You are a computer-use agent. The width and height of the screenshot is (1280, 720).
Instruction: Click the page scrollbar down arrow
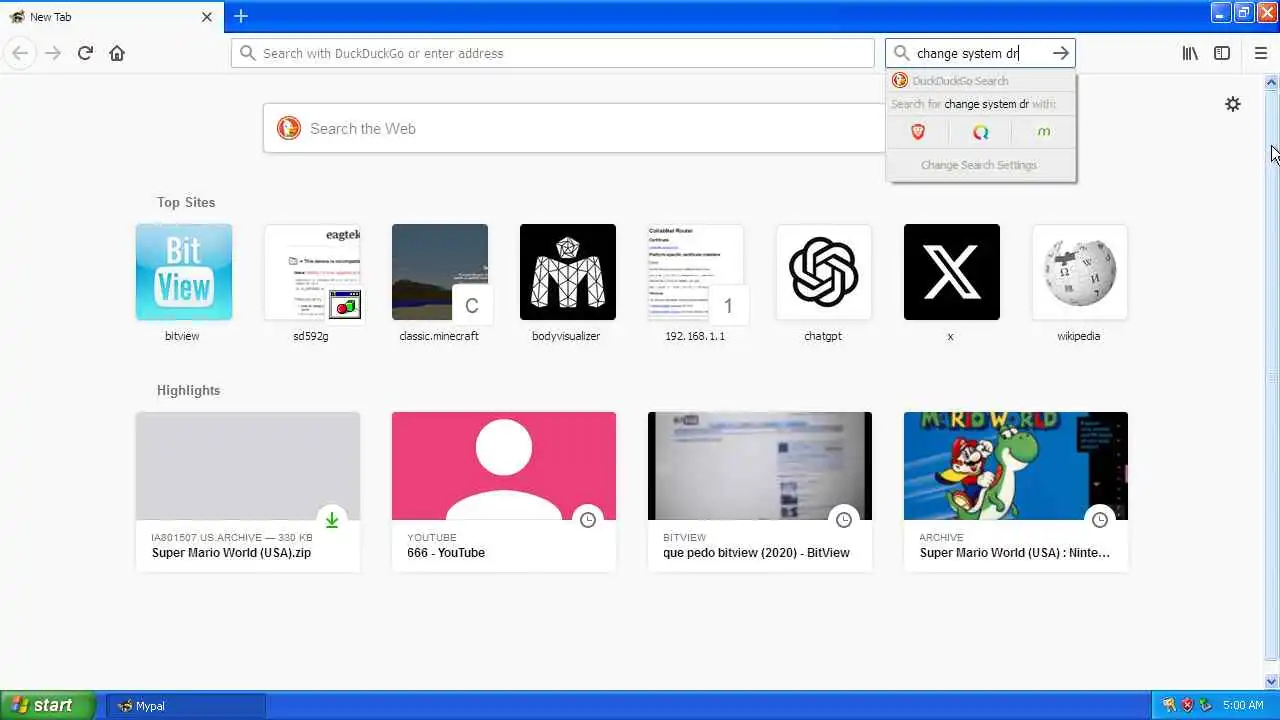click(1272, 680)
